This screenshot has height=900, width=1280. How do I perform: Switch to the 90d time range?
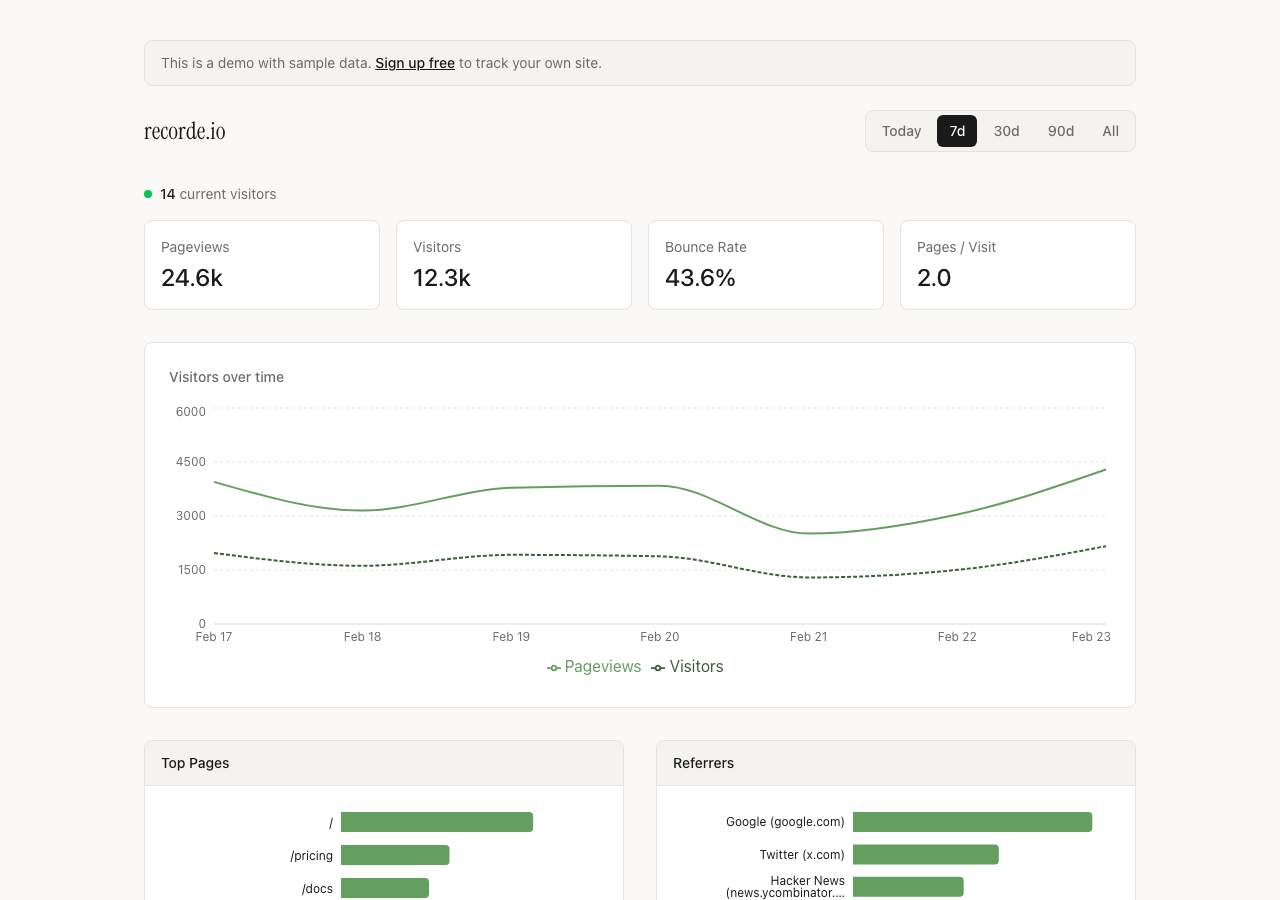1061,131
